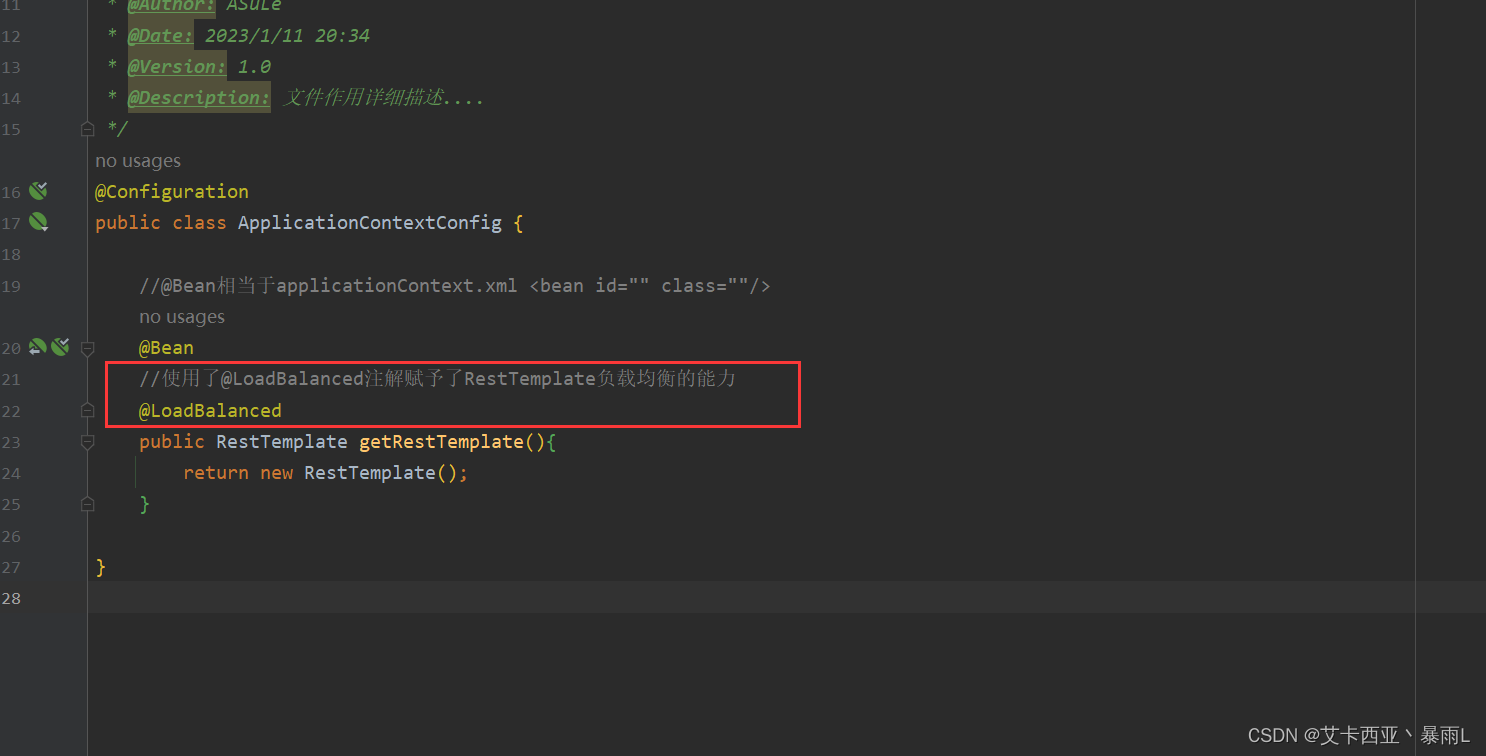Click 'new RestTemplate()' in the return statement
The height and width of the screenshot is (756, 1486).
point(360,472)
